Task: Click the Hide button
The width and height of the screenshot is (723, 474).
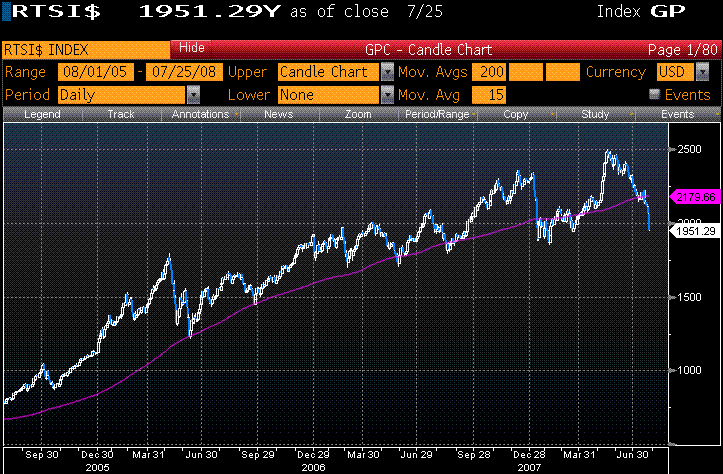Action: pyautogui.click(x=191, y=48)
